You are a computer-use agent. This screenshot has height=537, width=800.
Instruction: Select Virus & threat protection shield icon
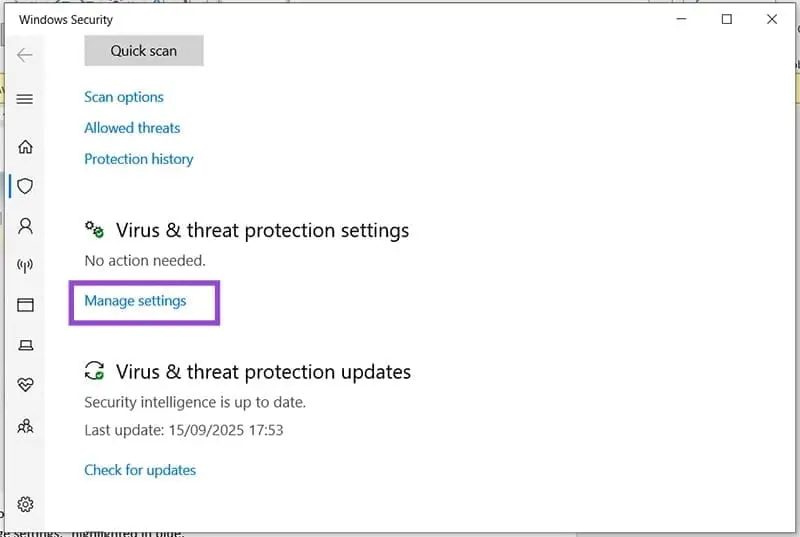(x=25, y=186)
